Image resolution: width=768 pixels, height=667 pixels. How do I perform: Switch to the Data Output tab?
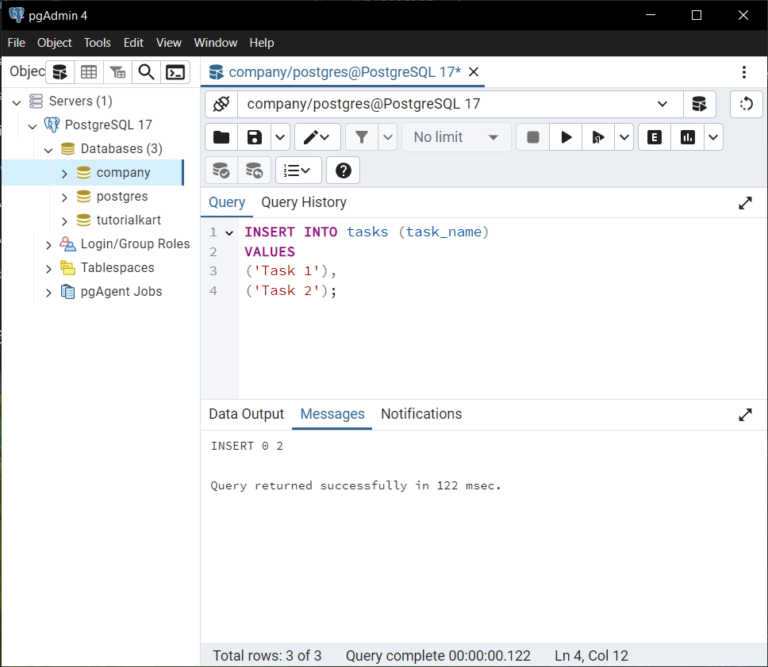point(246,414)
